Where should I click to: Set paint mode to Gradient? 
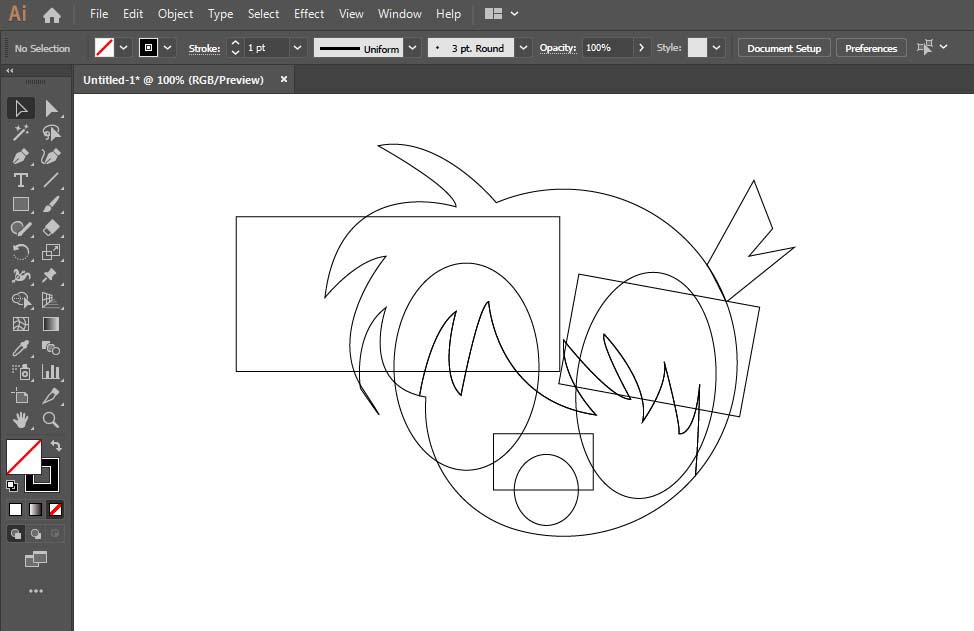coord(35,509)
